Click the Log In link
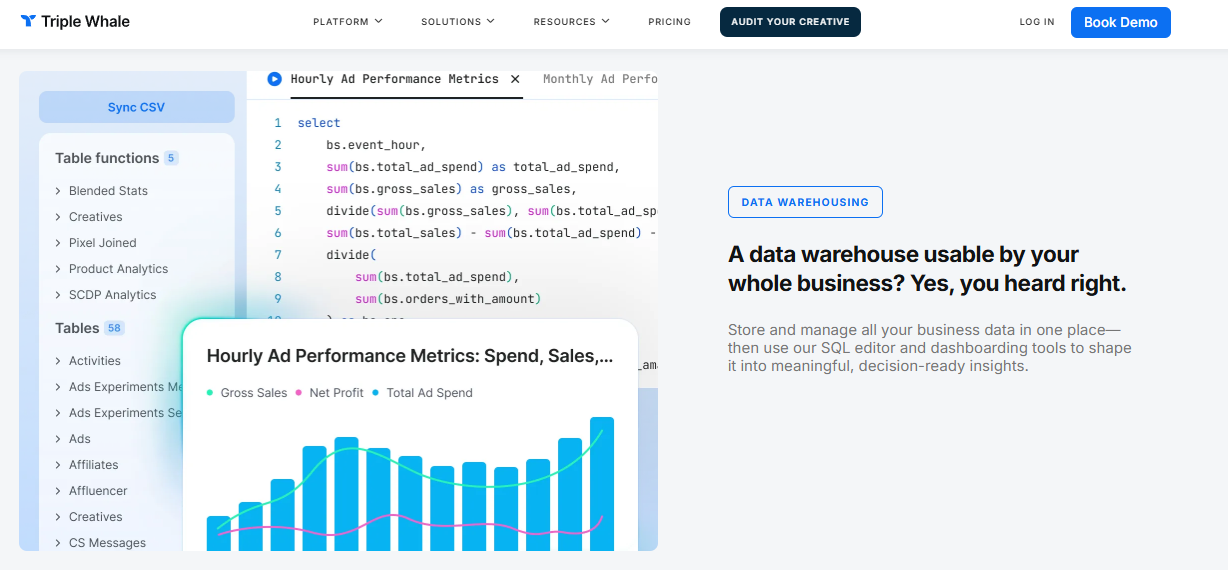The image size is (1228, 570). pos(1037,22)
